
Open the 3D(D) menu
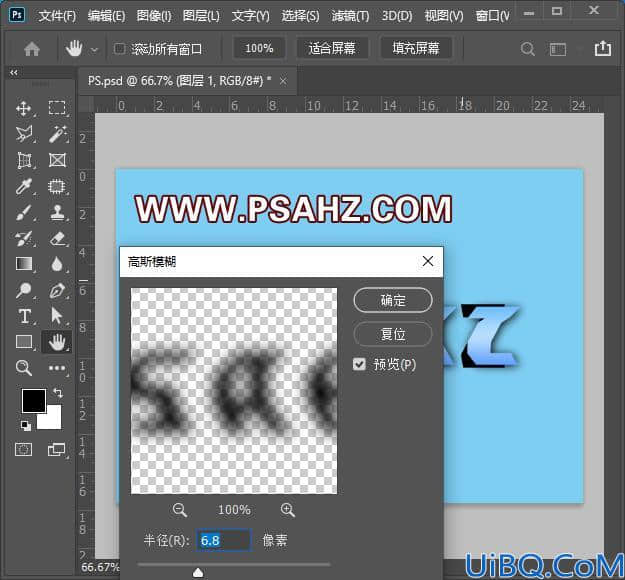point(397,16)
